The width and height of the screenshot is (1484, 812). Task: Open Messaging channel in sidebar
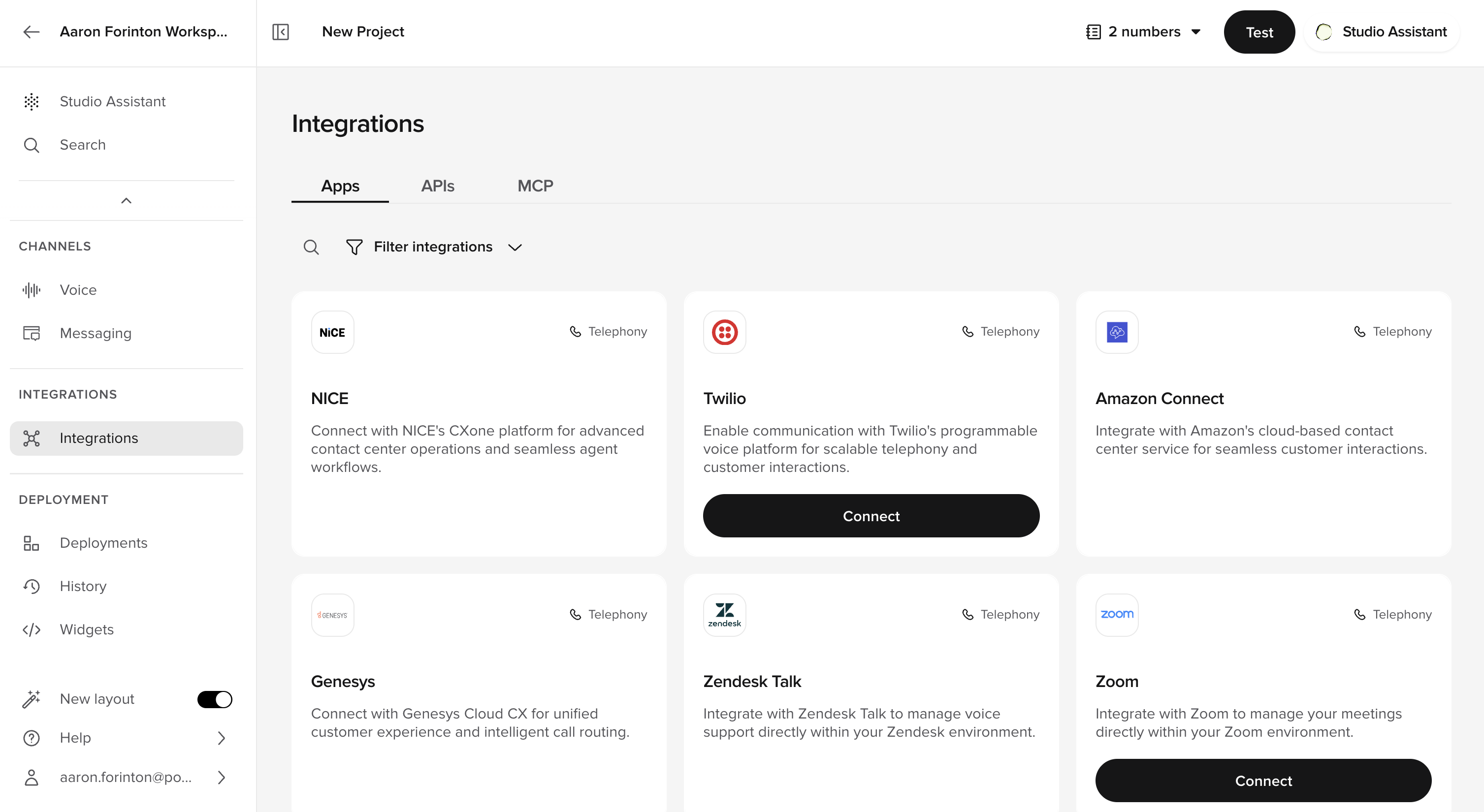(x=127, y=333)
